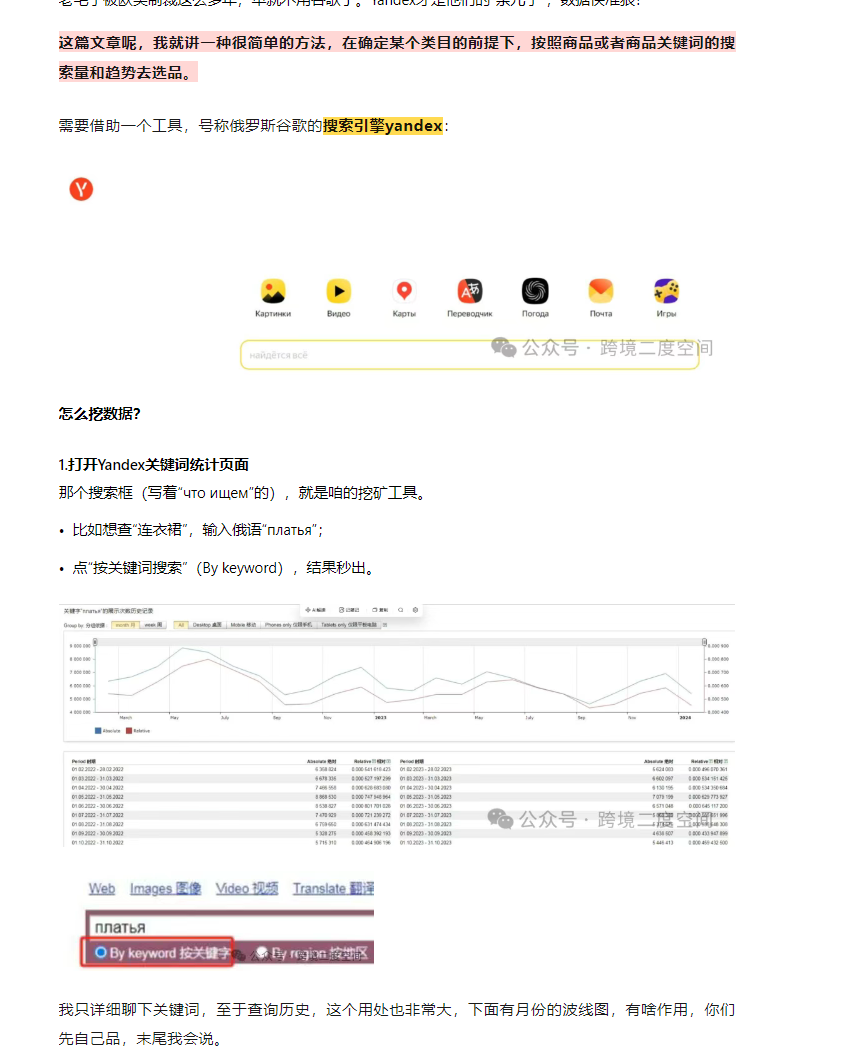Open the Переводчик translator icon
The width and height of the screenshot is (851, 1055).
click(470, 291)
